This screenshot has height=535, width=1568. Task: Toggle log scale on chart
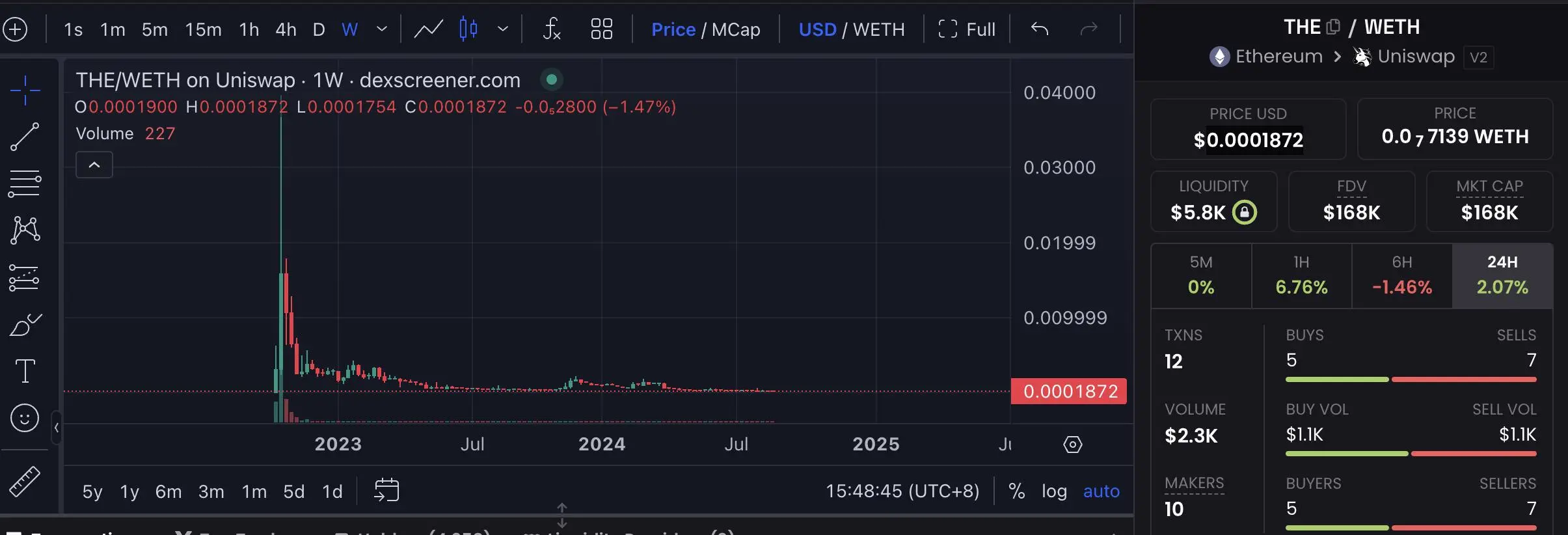click(1054, 491)
